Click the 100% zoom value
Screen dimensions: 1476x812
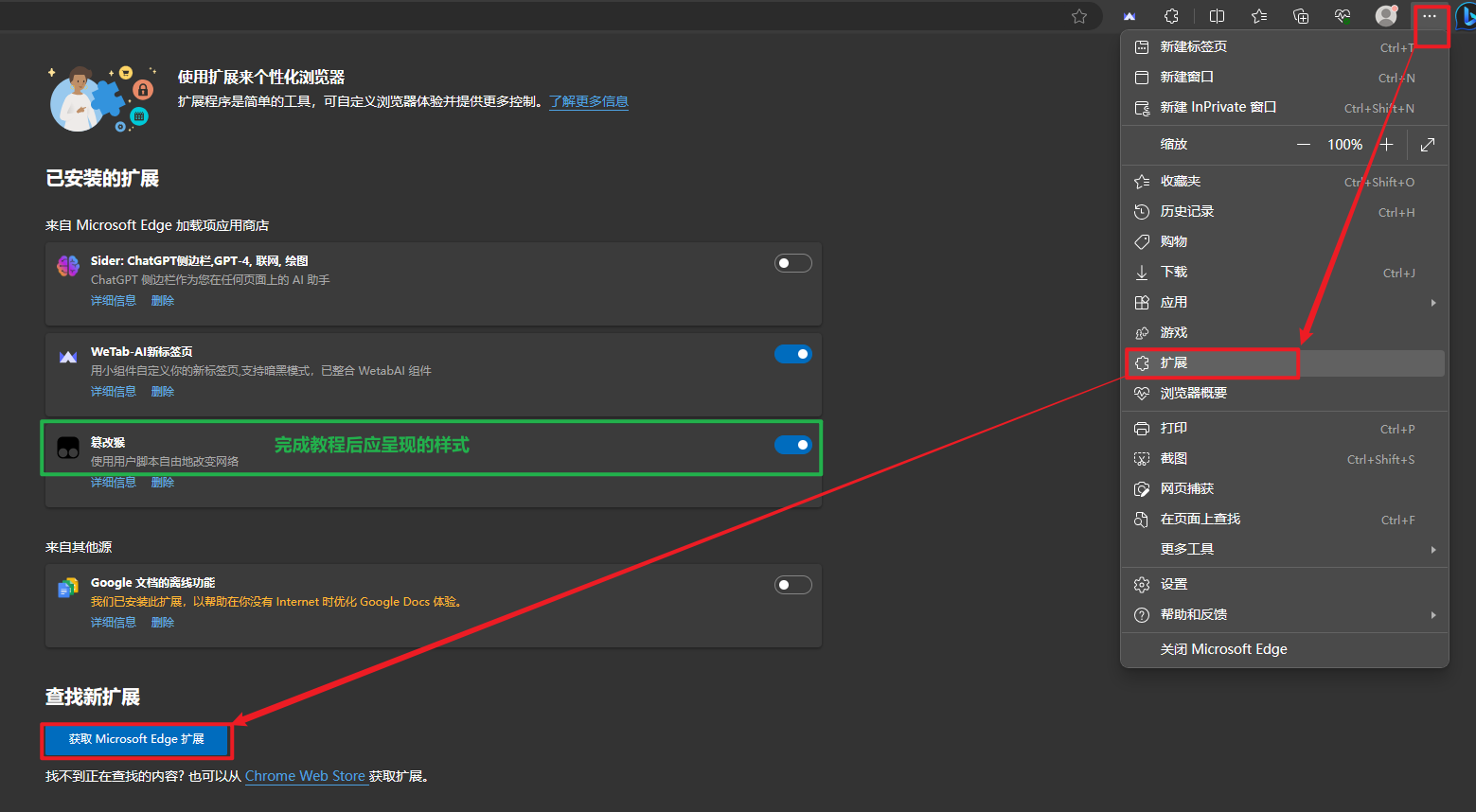(x=1344, y=145)
